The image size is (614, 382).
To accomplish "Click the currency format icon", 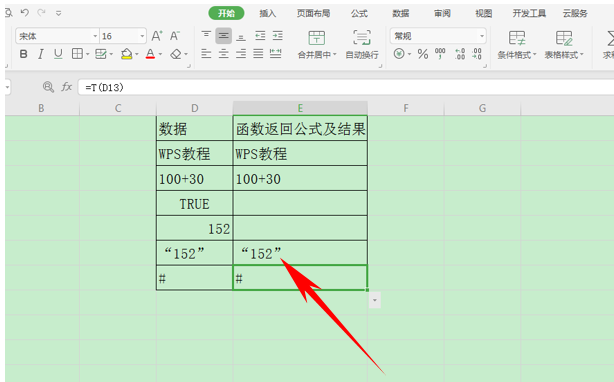I will click(x=399, y=54).
